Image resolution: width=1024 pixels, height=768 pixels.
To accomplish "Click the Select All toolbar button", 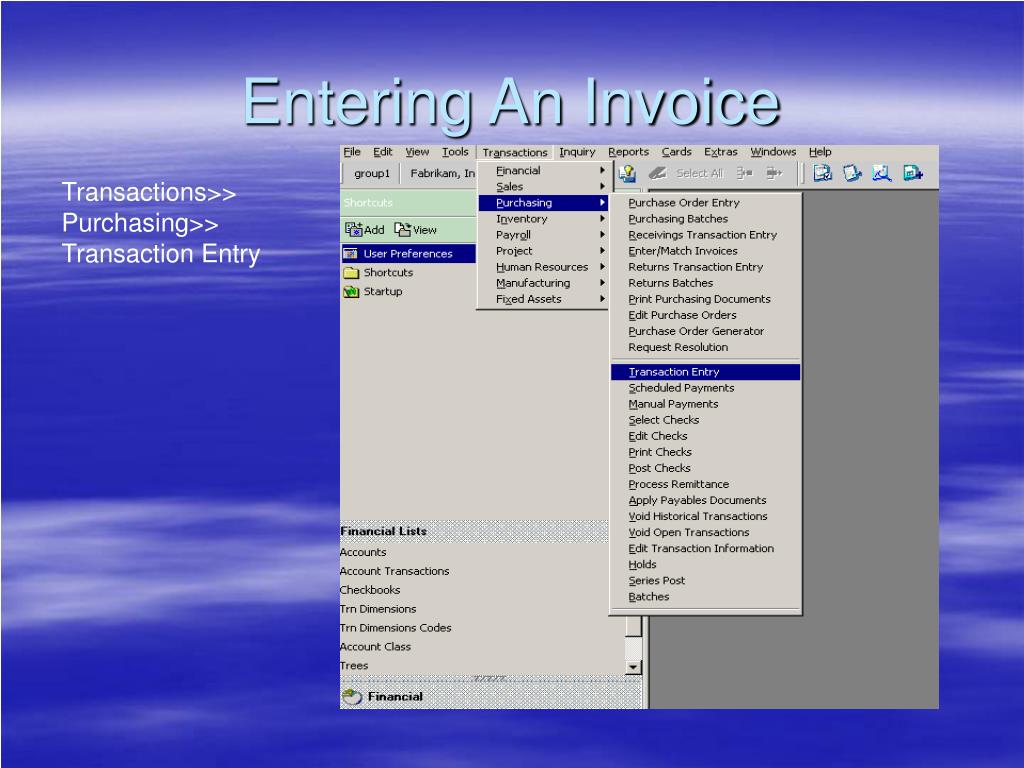I will click(x=699, y=173).
